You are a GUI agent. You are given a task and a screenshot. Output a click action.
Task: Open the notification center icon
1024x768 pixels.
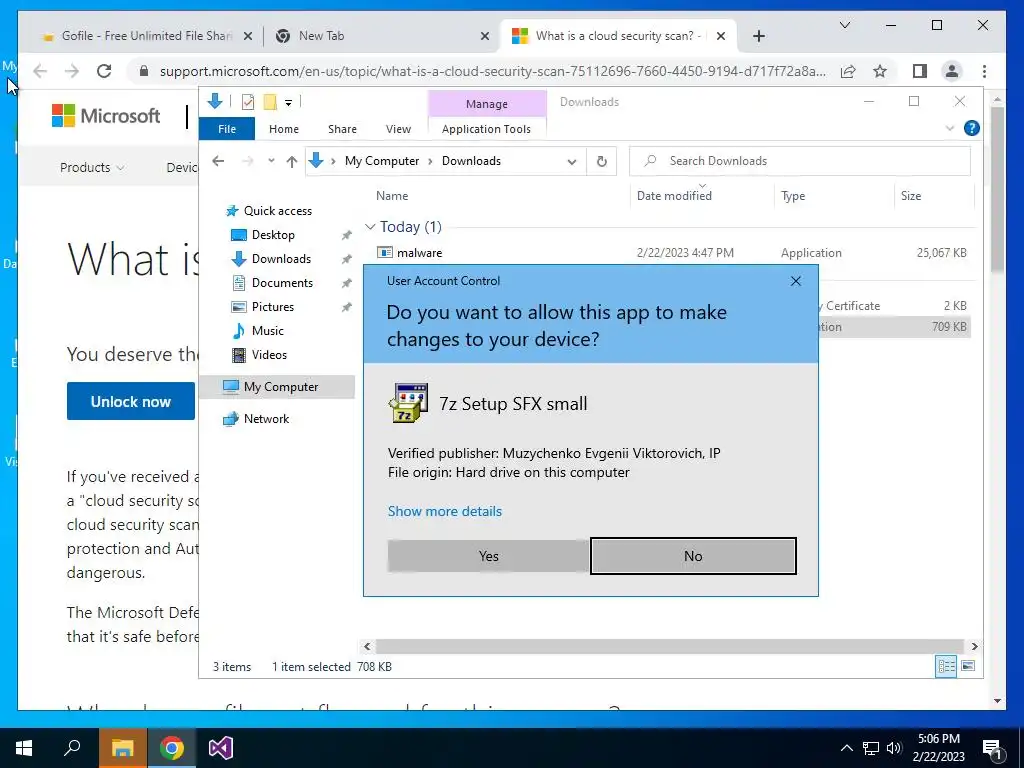(993, 749)
